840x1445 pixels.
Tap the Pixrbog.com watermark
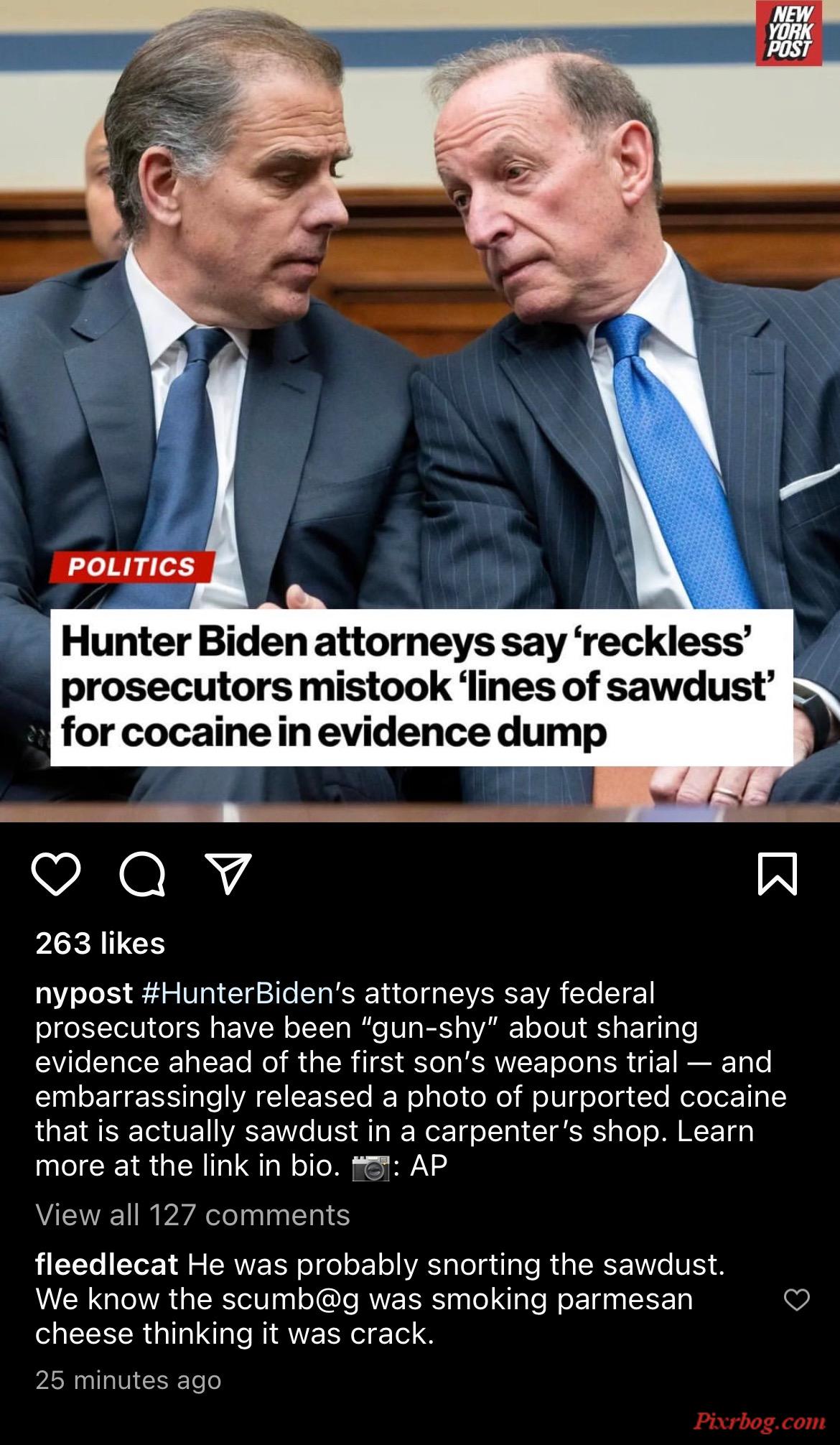click(754, 1419)
